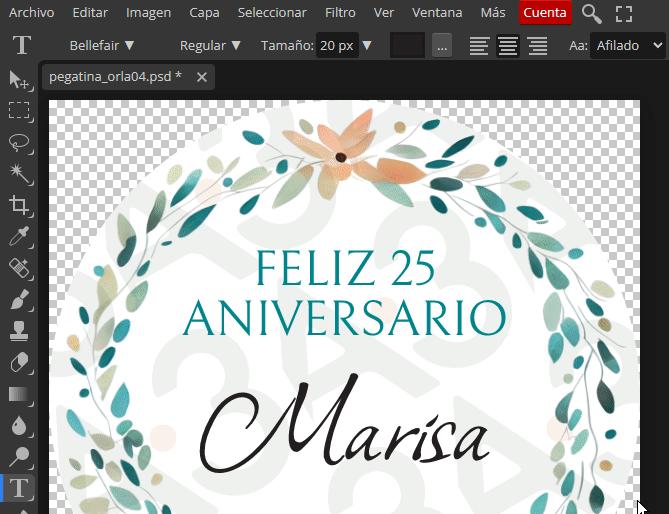Open more character options (...) button
This screenshot has height=514, width=669.
coord(442,46)
